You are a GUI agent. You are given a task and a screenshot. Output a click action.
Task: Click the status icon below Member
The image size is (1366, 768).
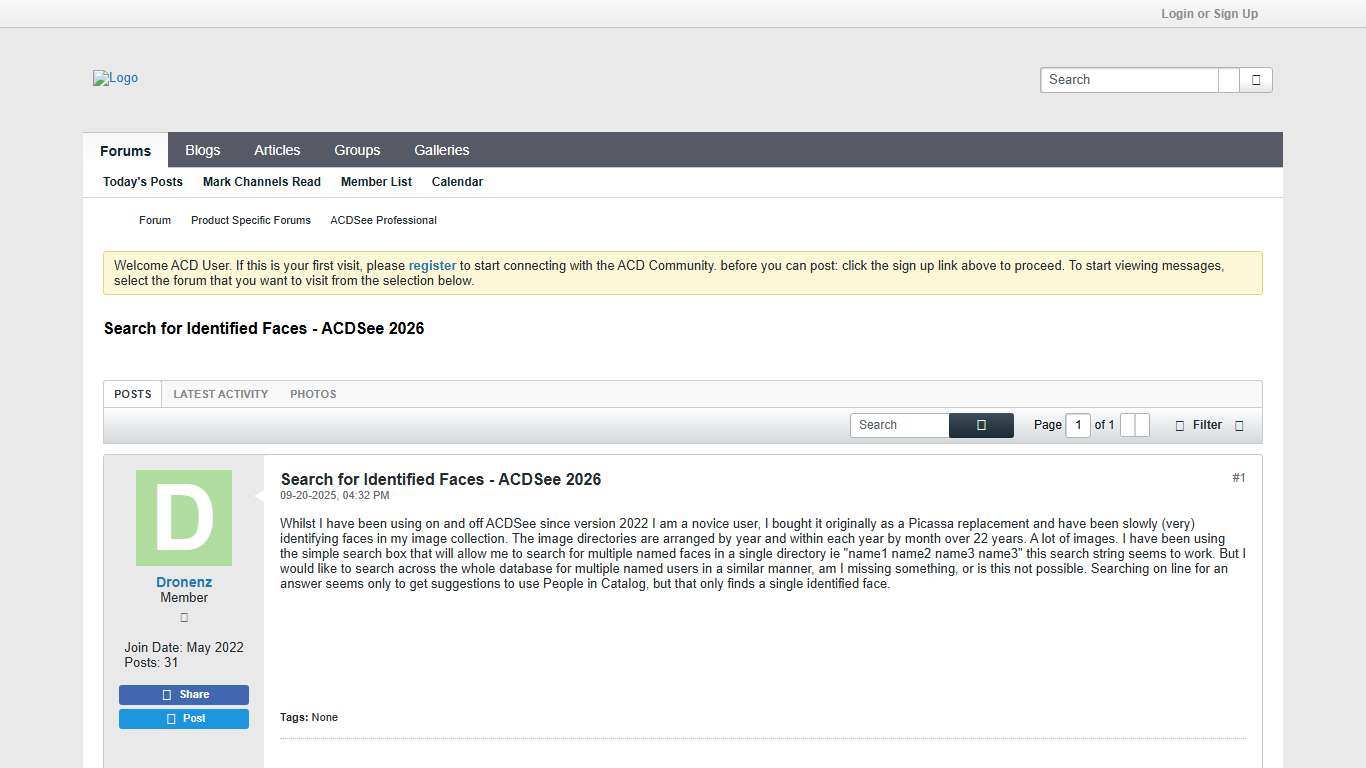pos(184,618)
